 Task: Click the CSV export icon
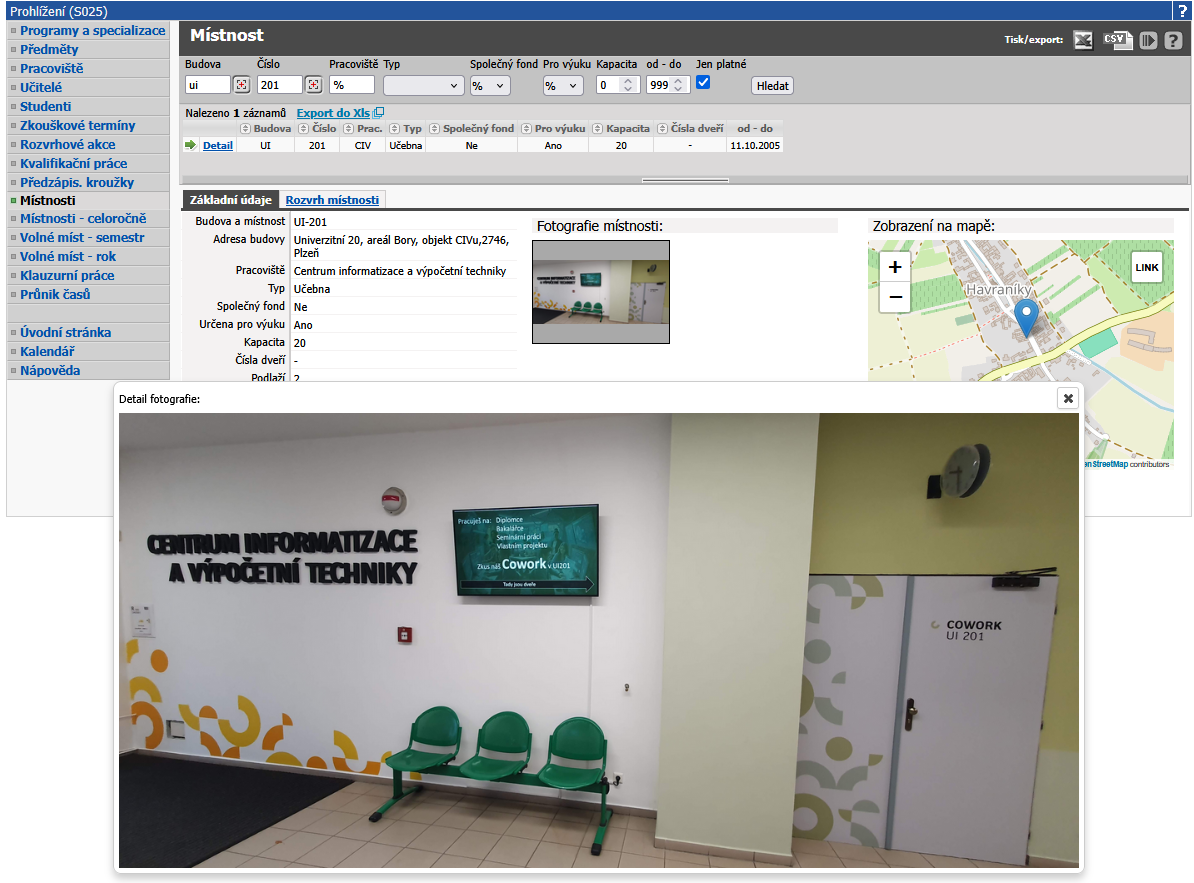pos(1116,40)
